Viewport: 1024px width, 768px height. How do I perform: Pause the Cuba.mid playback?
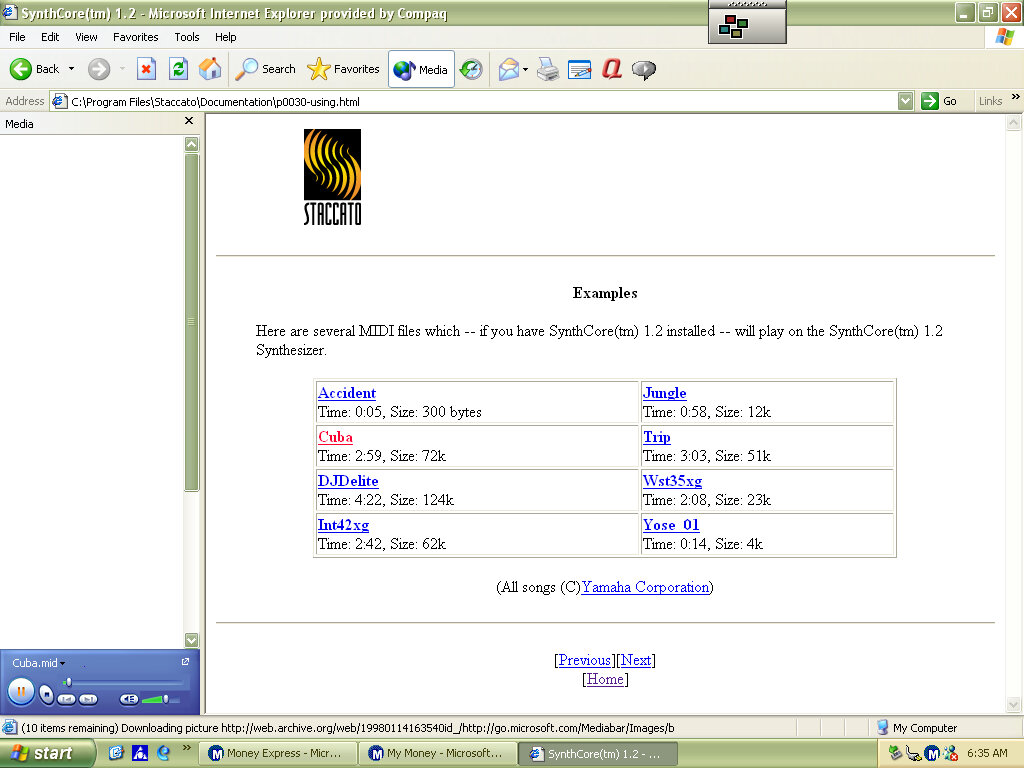coord(20,691)
